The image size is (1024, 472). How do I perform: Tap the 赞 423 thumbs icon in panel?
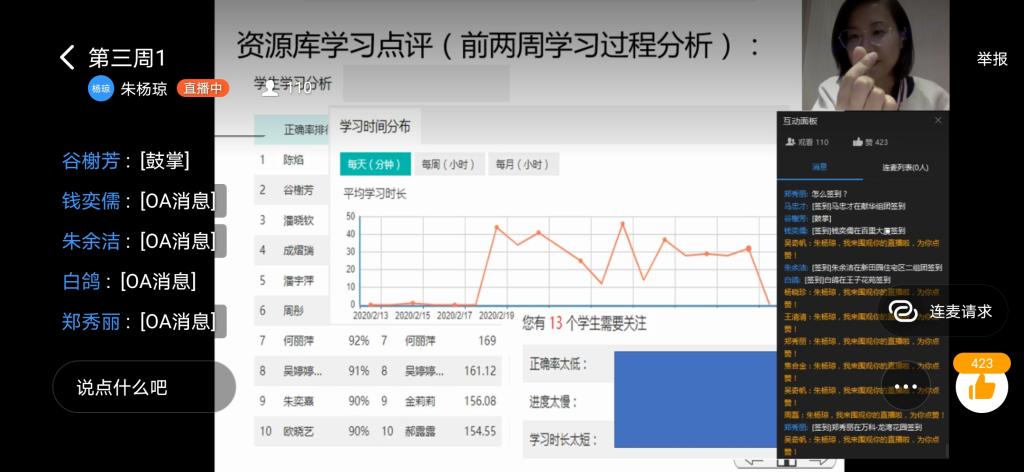(x=857, y=143)
